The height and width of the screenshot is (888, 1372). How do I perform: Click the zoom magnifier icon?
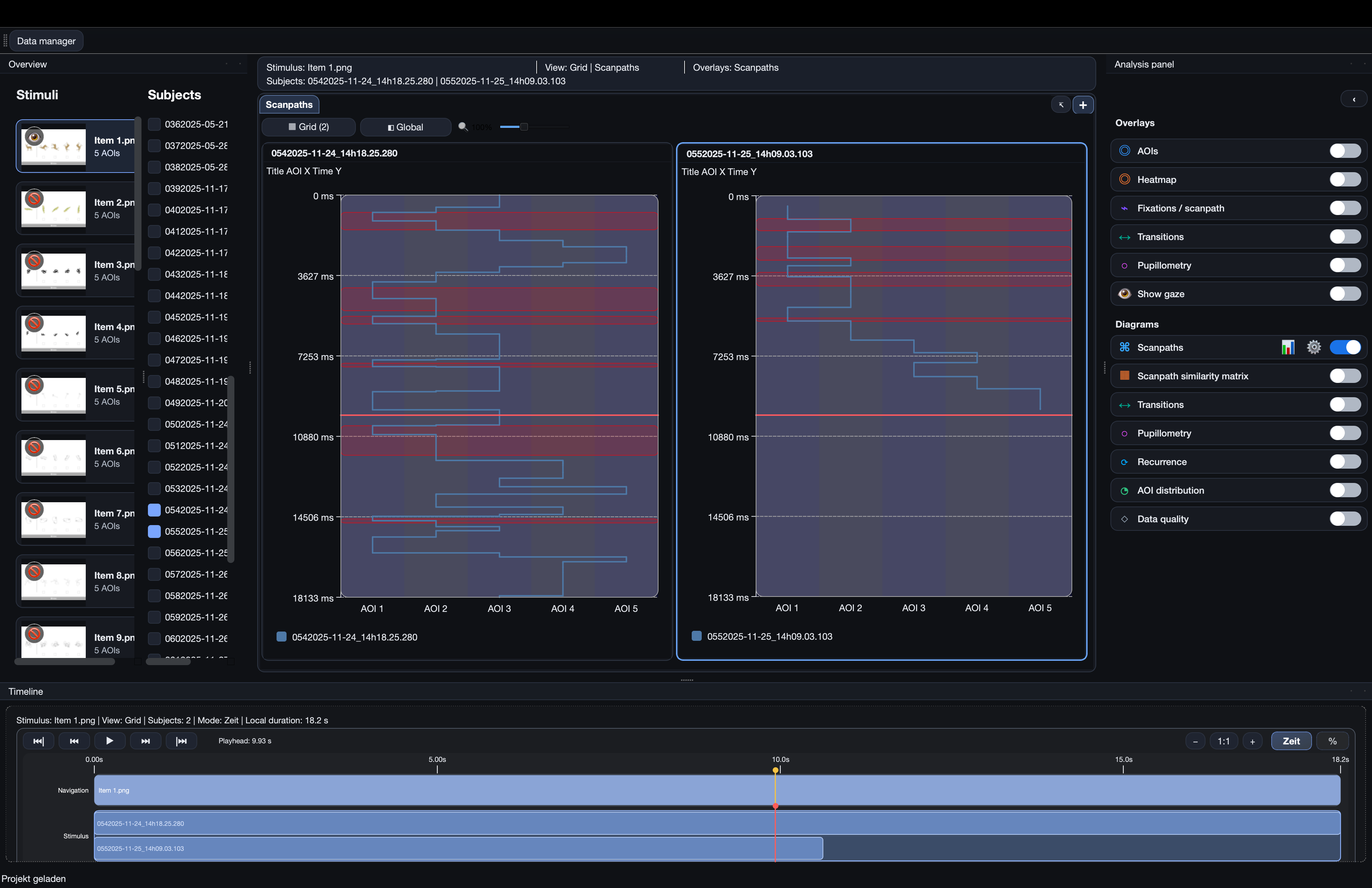tap(462, 127)
